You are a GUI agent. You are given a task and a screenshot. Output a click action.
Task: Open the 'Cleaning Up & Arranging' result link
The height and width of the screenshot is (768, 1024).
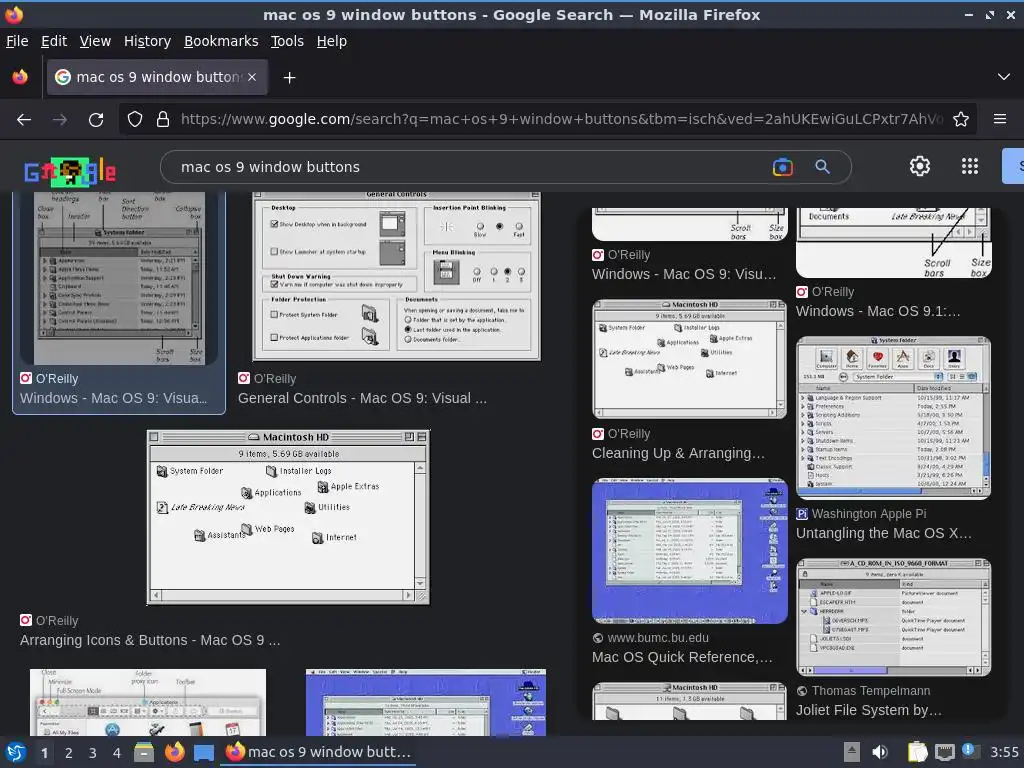[x=678, y=453]
